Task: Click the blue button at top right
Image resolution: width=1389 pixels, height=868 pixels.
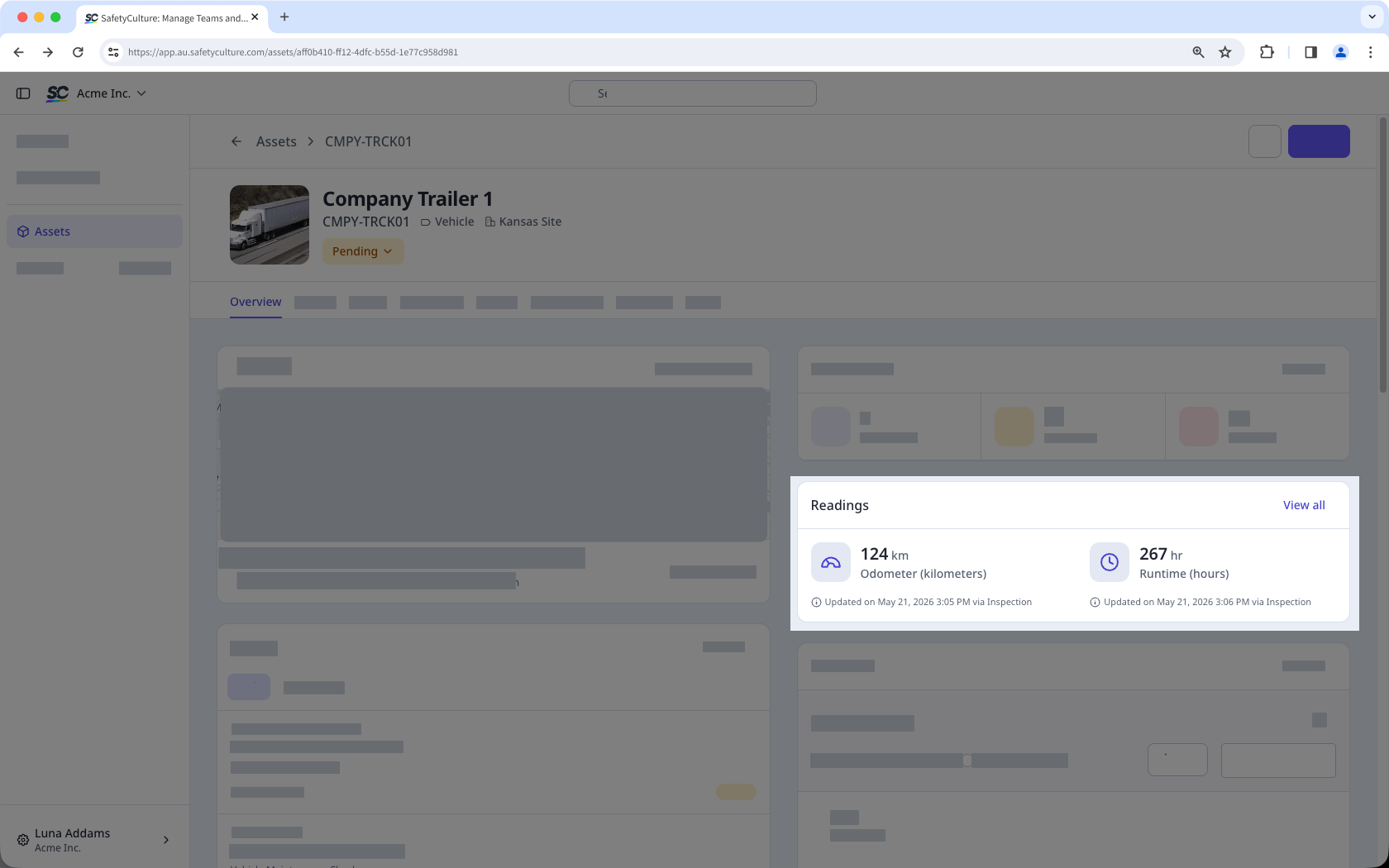Action: point(1319,141)
